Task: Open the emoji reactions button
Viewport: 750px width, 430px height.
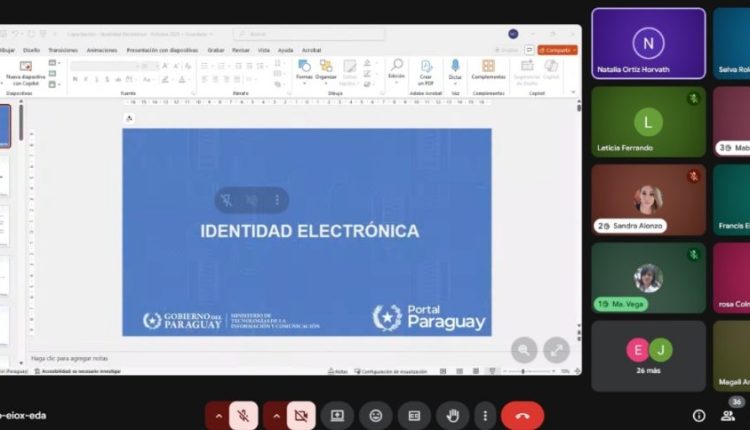Action: tap(376, 415)
